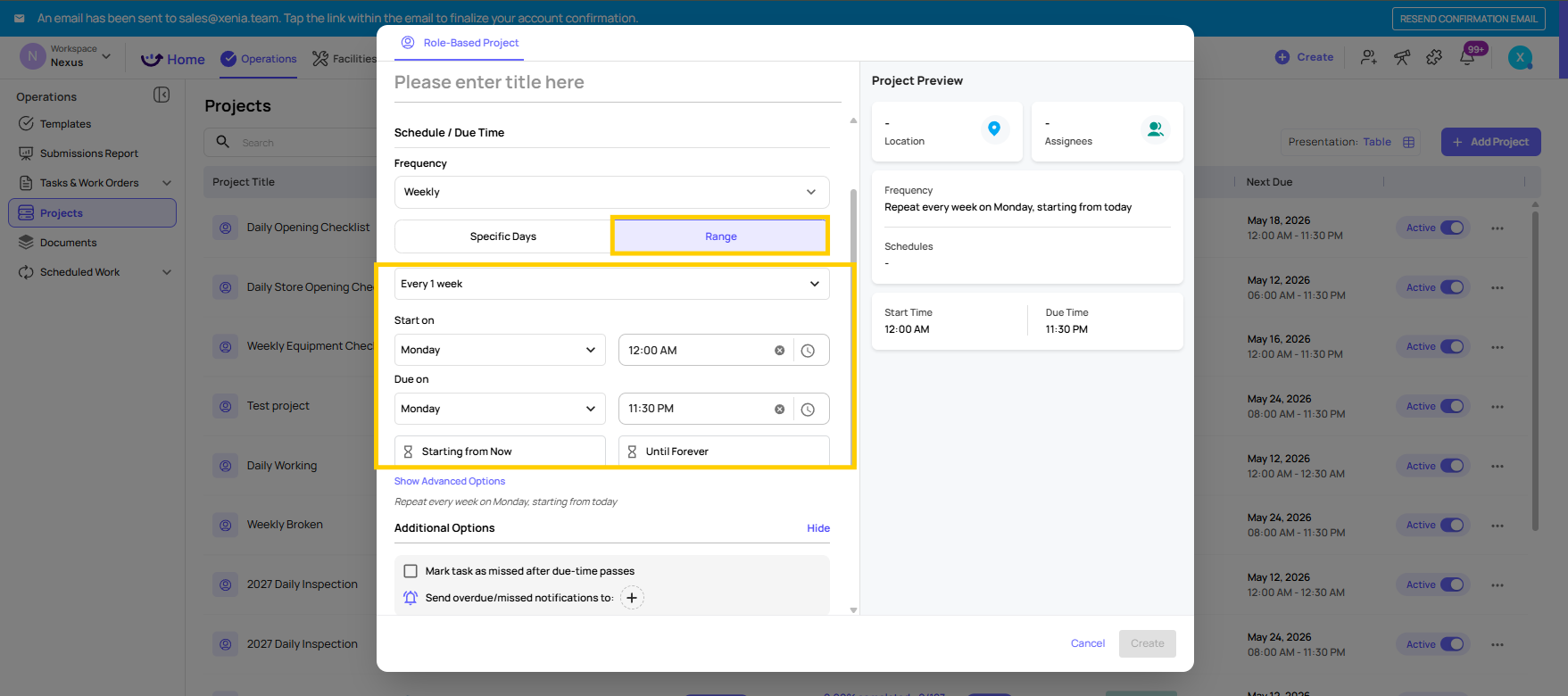Expand the Every 1 week dropdown
The height and width of the screenshot is (696, 1568).
[x=612, y=284]
